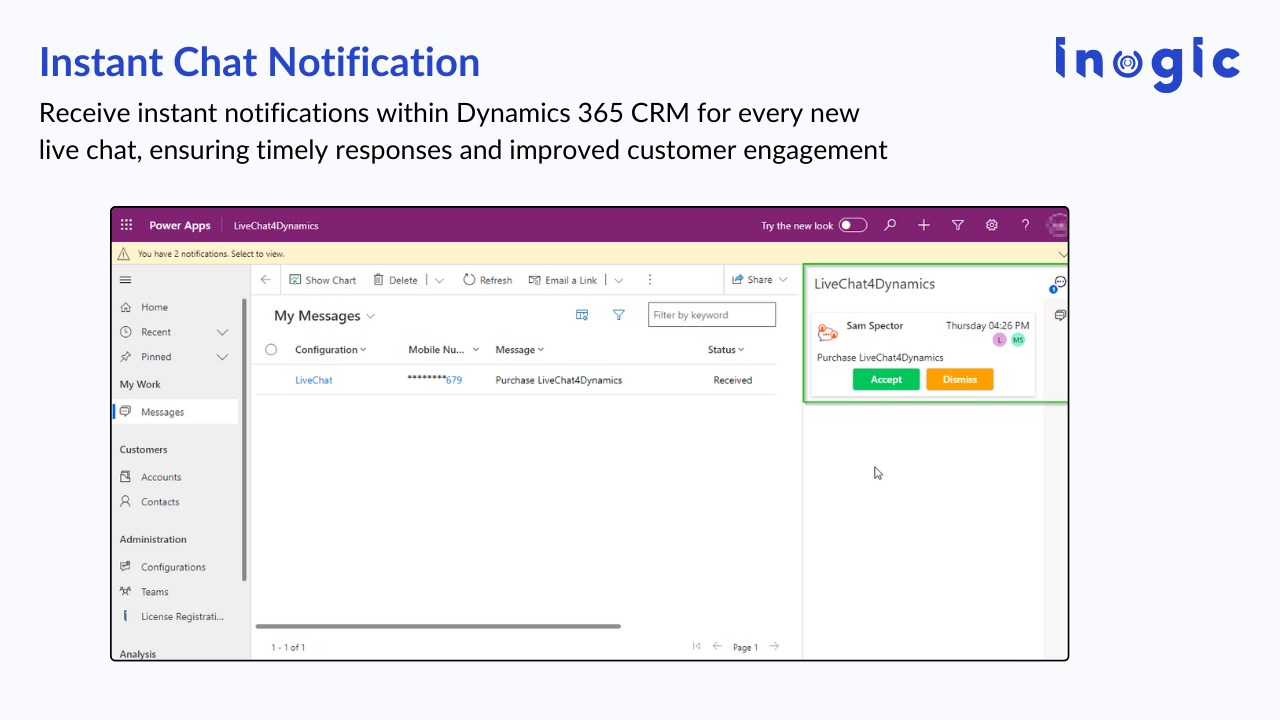Open the Status column header menu
This screenshot has width=1280, height=720.
(726, 350)
